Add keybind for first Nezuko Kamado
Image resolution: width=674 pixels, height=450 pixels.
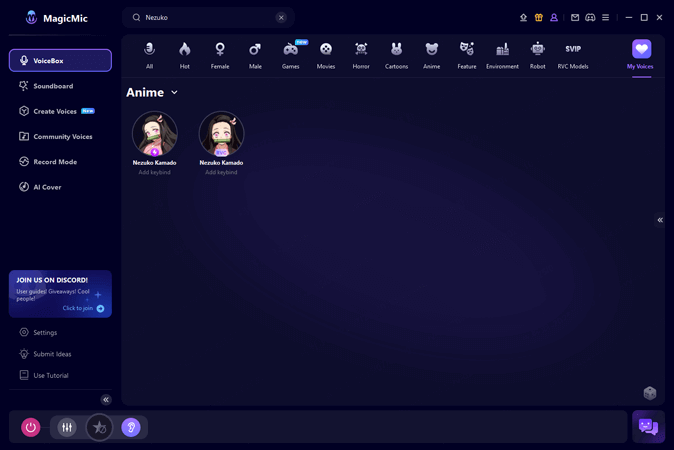click(x=154, y=172)
